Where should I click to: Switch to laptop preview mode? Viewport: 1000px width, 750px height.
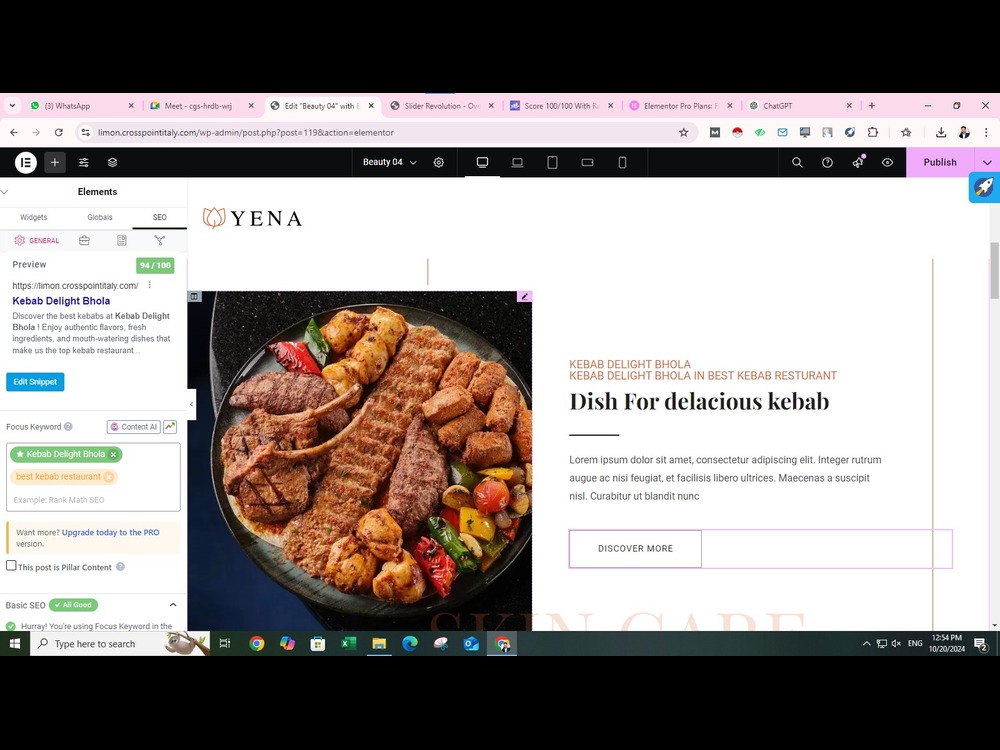click(x=517, y=163)
